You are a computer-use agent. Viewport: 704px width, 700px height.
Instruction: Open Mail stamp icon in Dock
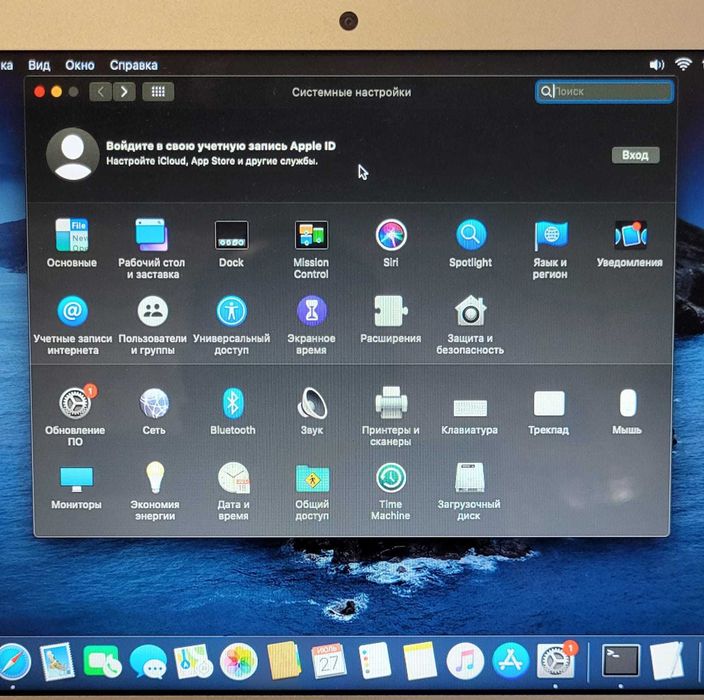pyautogui.click(x=57, y=661)
